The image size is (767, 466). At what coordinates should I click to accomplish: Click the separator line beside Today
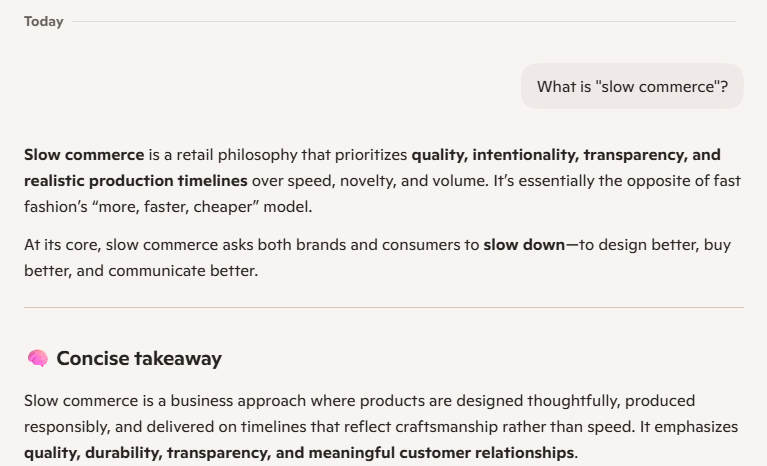[404, 22]
